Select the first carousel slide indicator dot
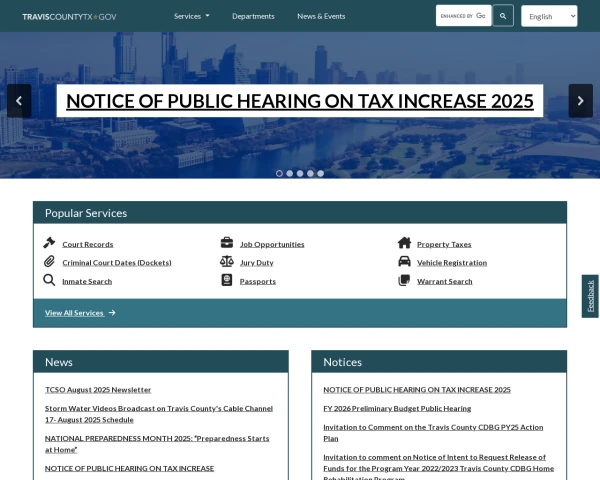Screen dimensions: 600x480 pyautogui.click(x=279, y=173)
